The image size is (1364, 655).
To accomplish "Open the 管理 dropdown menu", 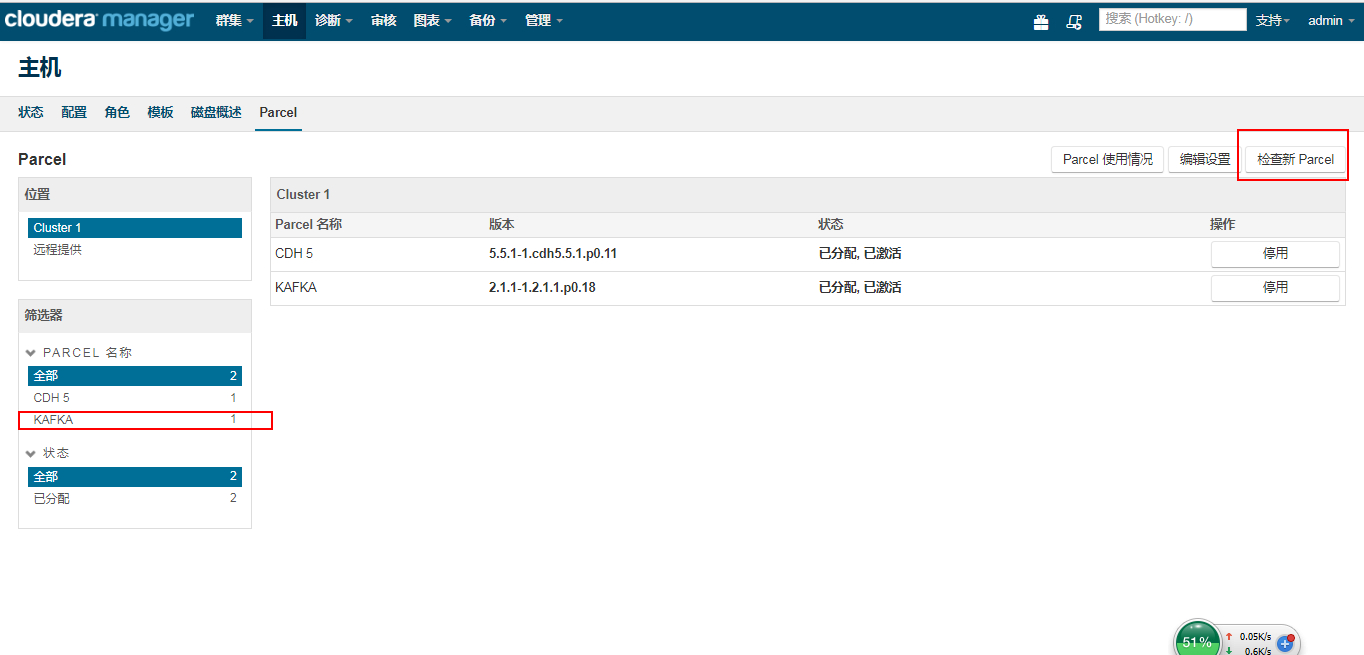I will [x=543, y=20].
